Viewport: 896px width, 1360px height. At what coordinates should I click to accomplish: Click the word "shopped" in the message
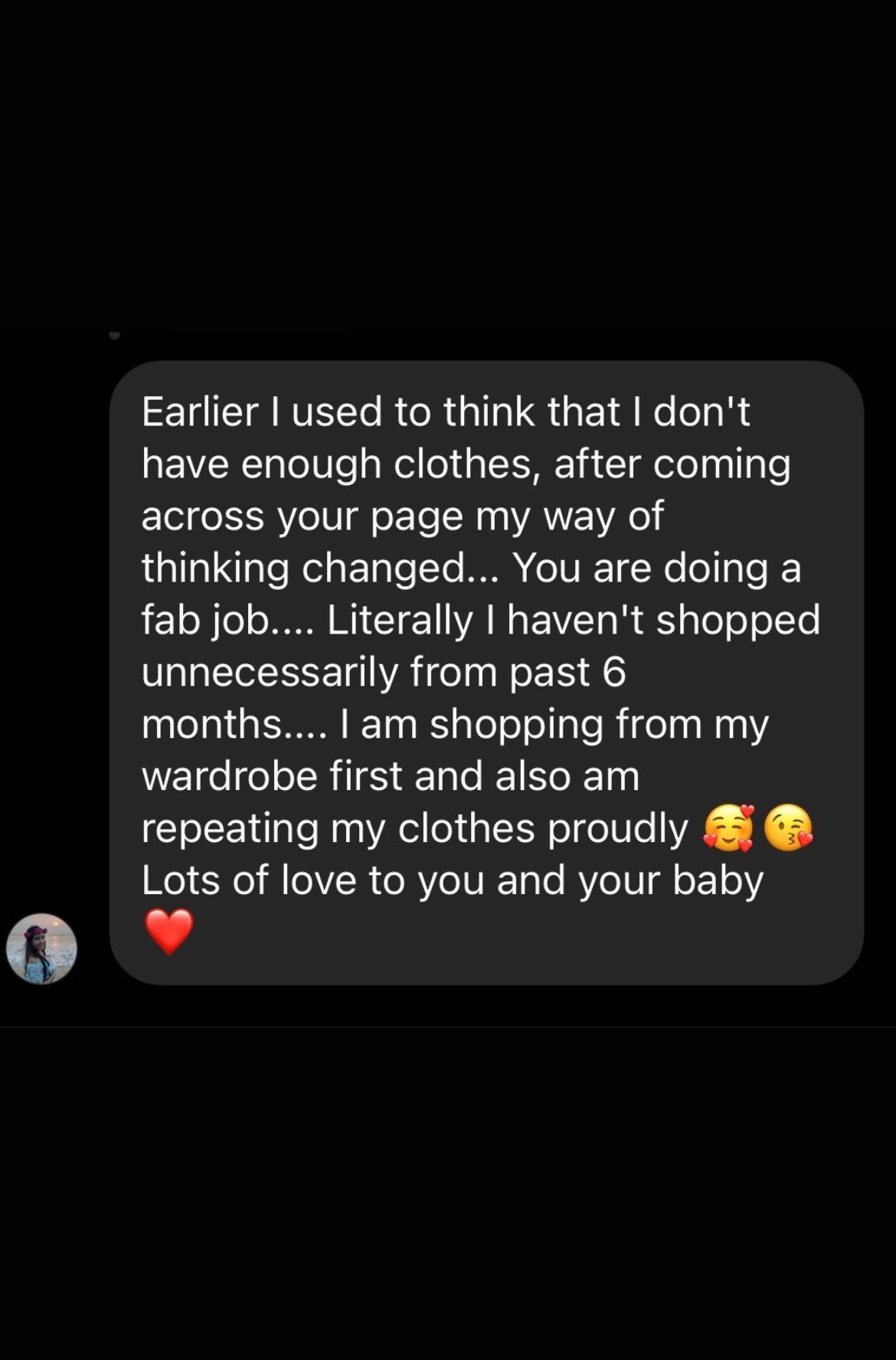coord(738,621)
